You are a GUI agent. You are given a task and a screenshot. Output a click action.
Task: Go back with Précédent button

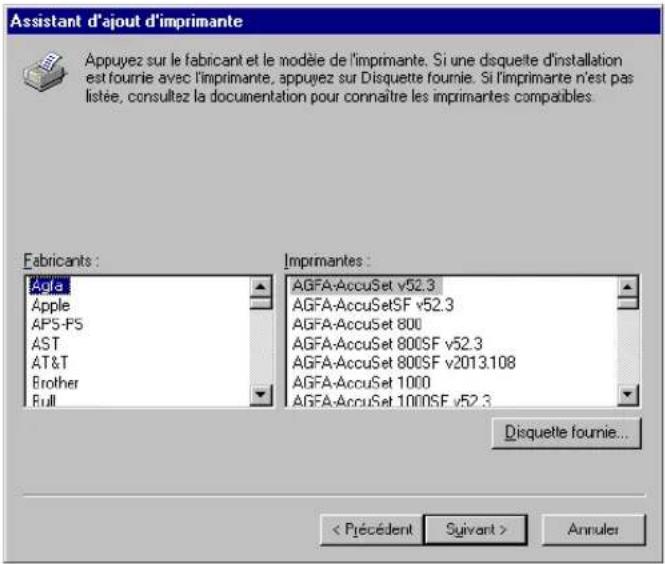click(x=372, y=529)
